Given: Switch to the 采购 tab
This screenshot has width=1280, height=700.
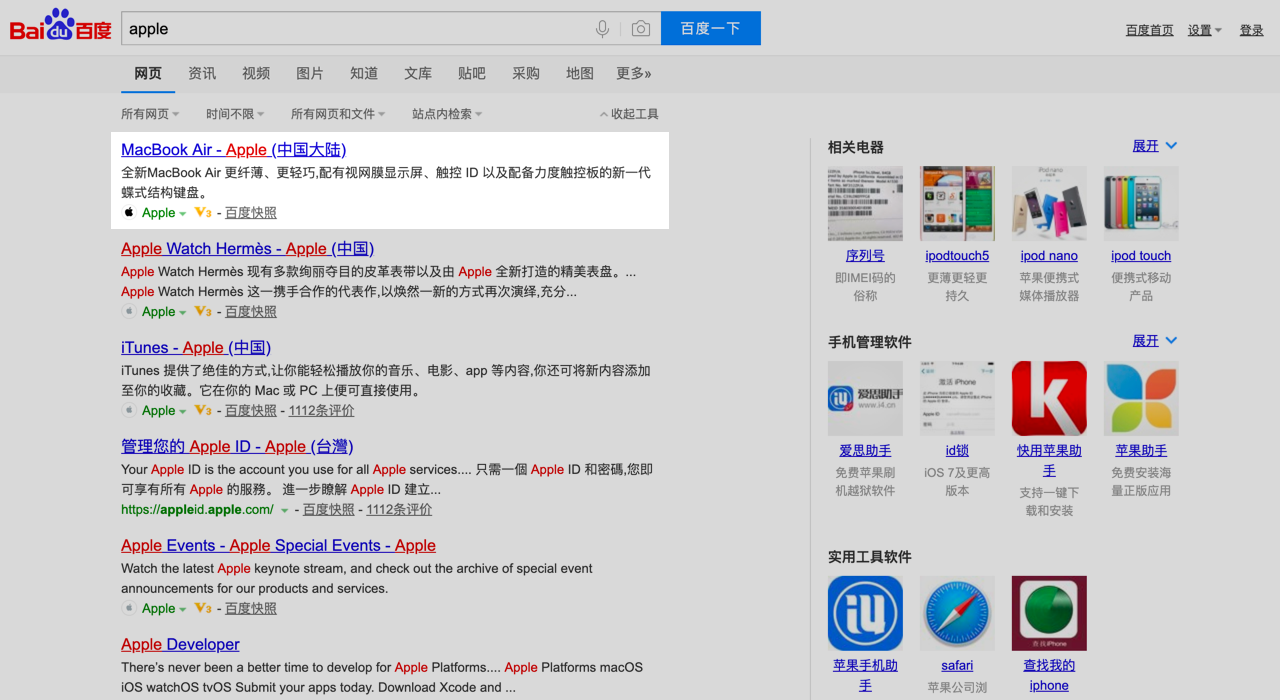Looking at the screenshot, I should pos(526,73).
